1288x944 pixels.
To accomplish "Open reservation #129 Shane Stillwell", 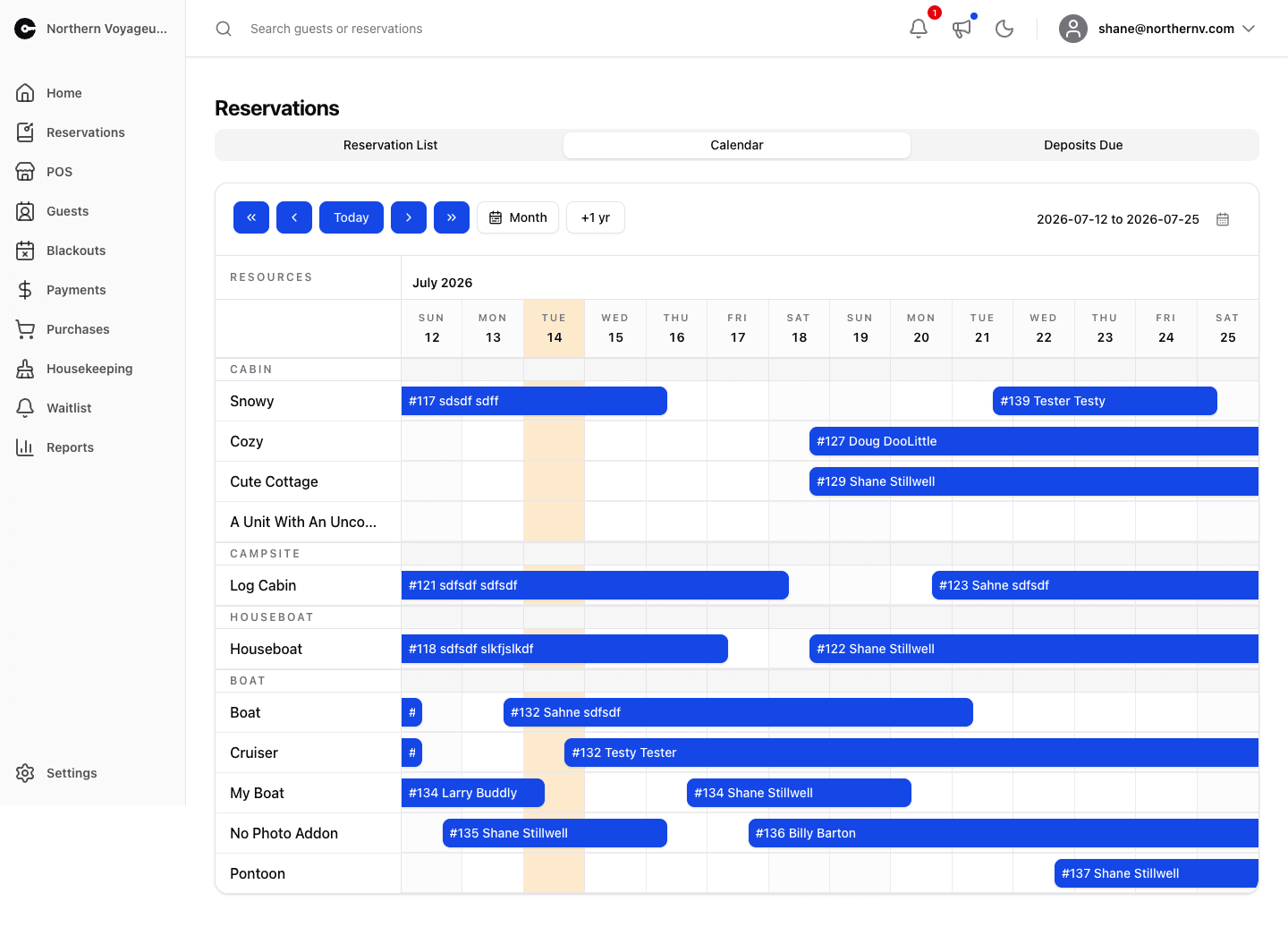I will [x=1034, y=481].
